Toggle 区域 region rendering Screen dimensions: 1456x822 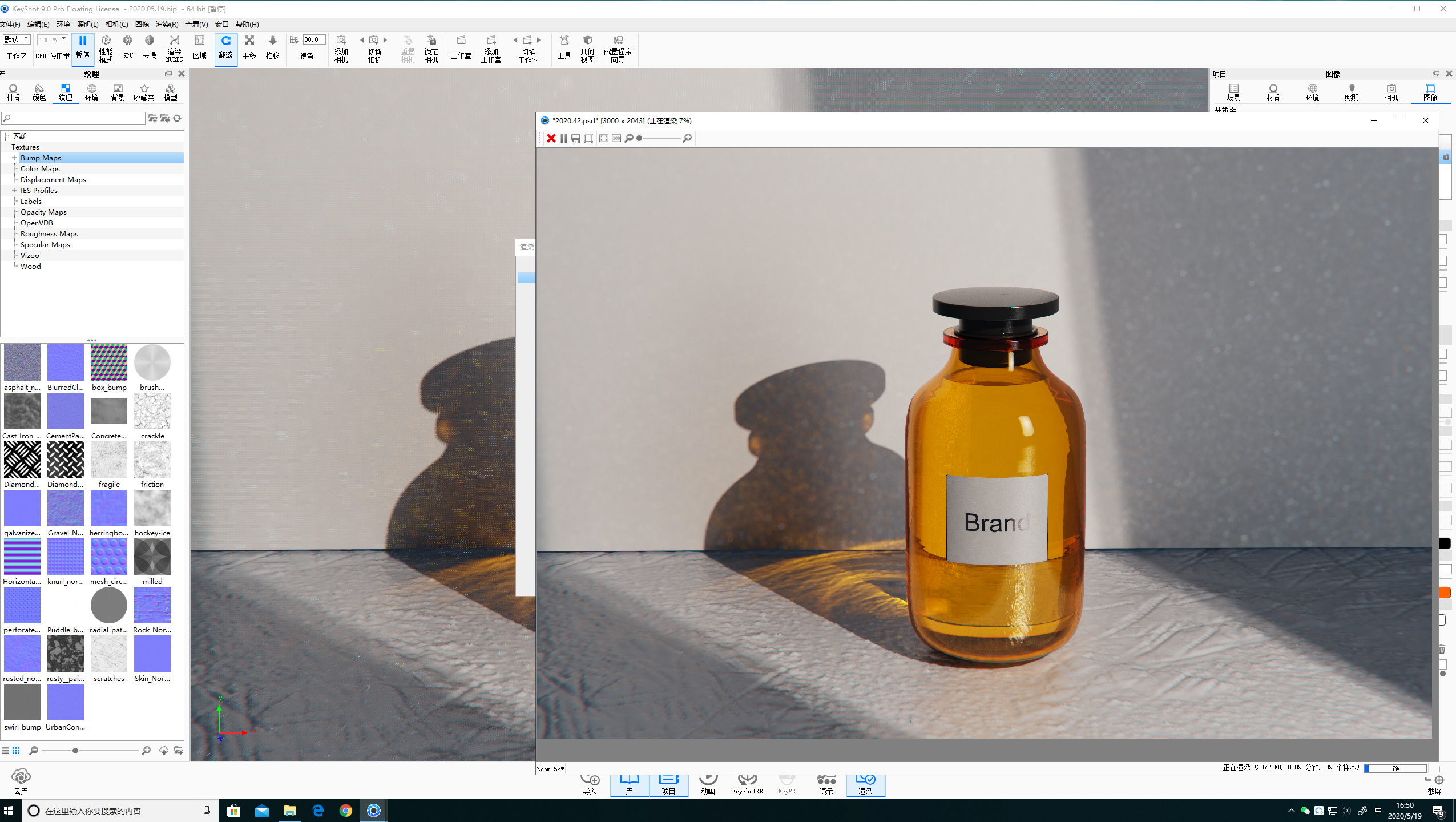(x=199, y=49)
